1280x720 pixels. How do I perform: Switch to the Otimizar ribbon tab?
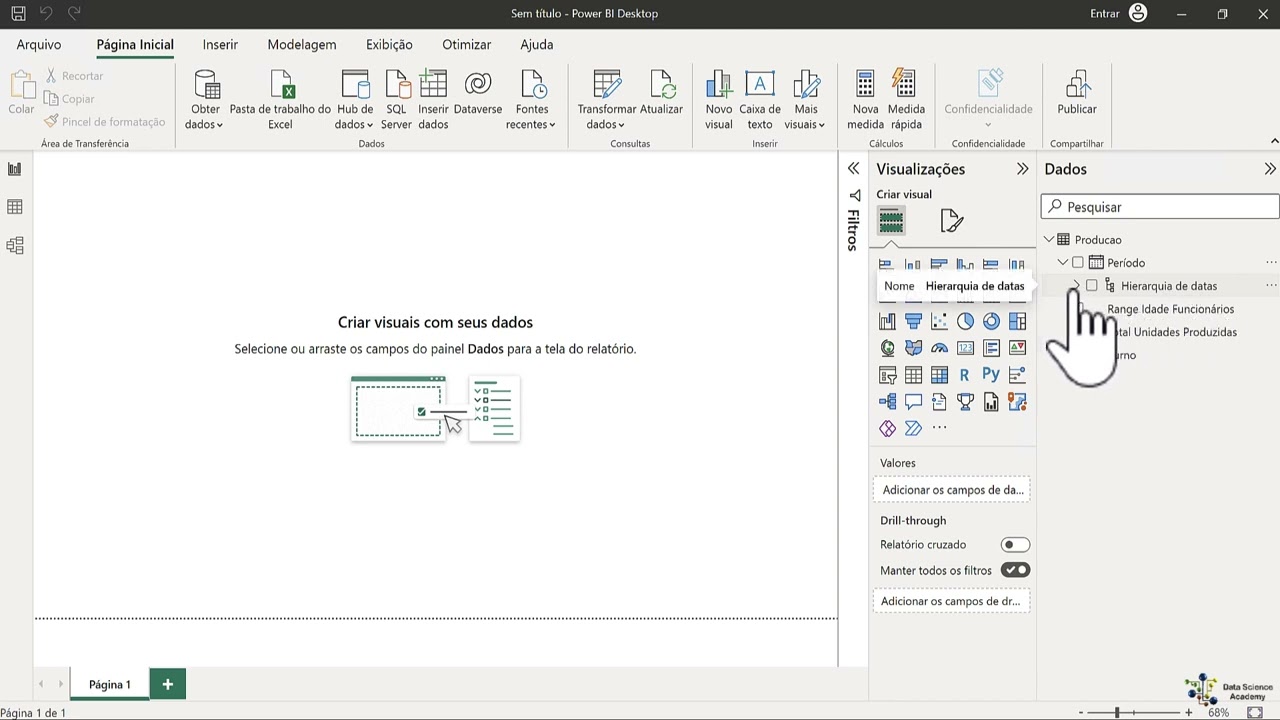tap(466, 45)
